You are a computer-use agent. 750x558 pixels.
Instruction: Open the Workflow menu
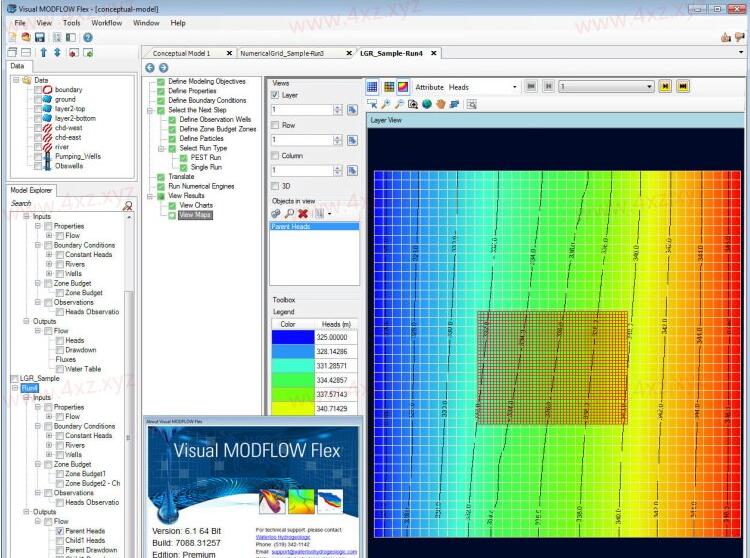point(107,22)
